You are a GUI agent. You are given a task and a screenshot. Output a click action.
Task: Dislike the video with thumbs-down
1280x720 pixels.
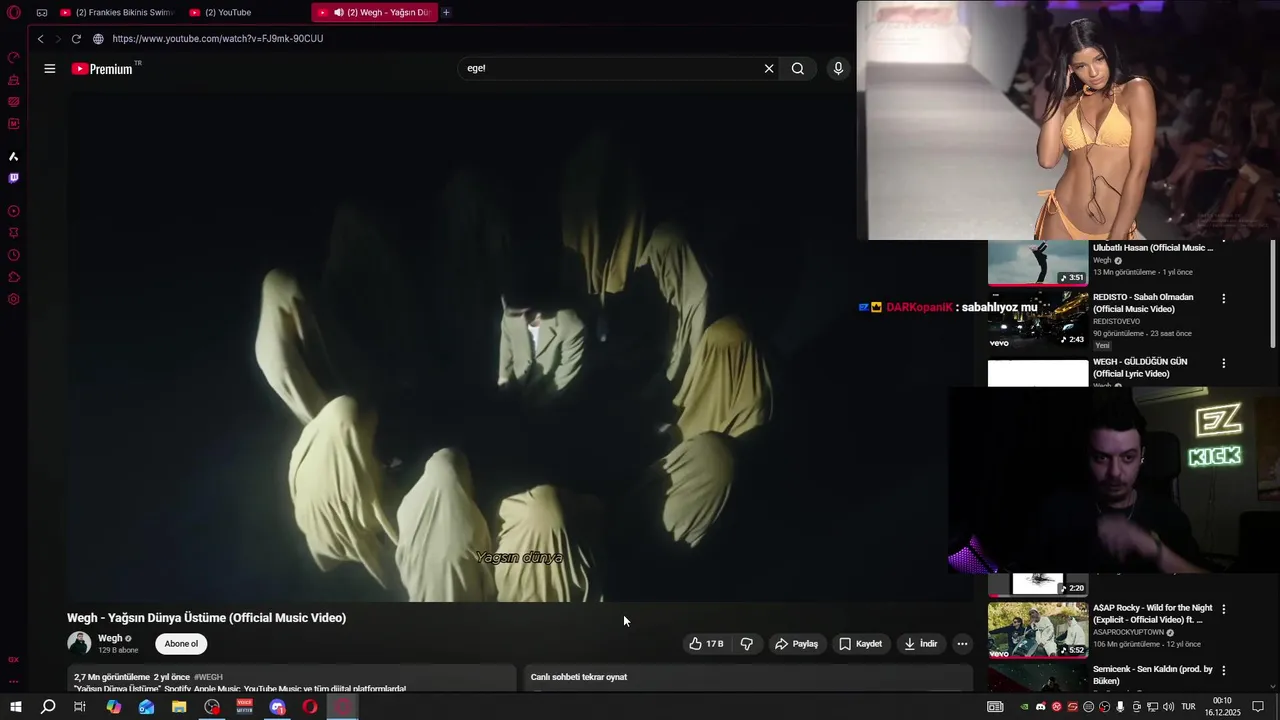[746, 644]
